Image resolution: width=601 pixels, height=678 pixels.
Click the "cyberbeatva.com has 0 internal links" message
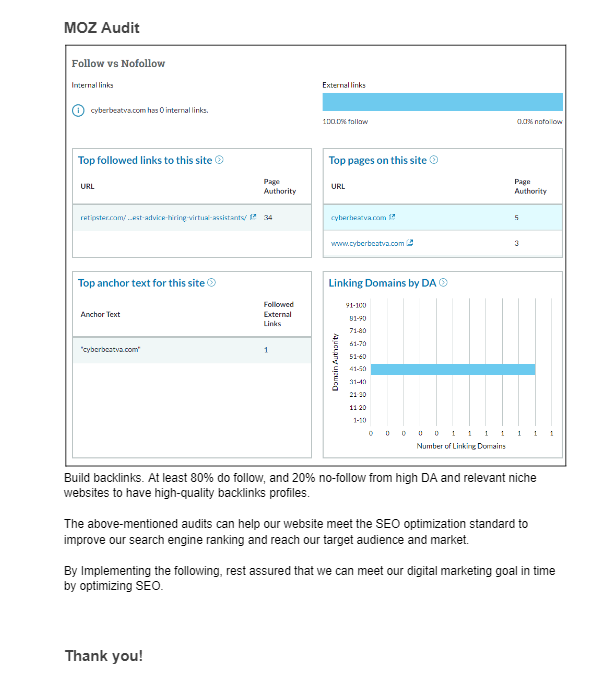coord(149,111)
